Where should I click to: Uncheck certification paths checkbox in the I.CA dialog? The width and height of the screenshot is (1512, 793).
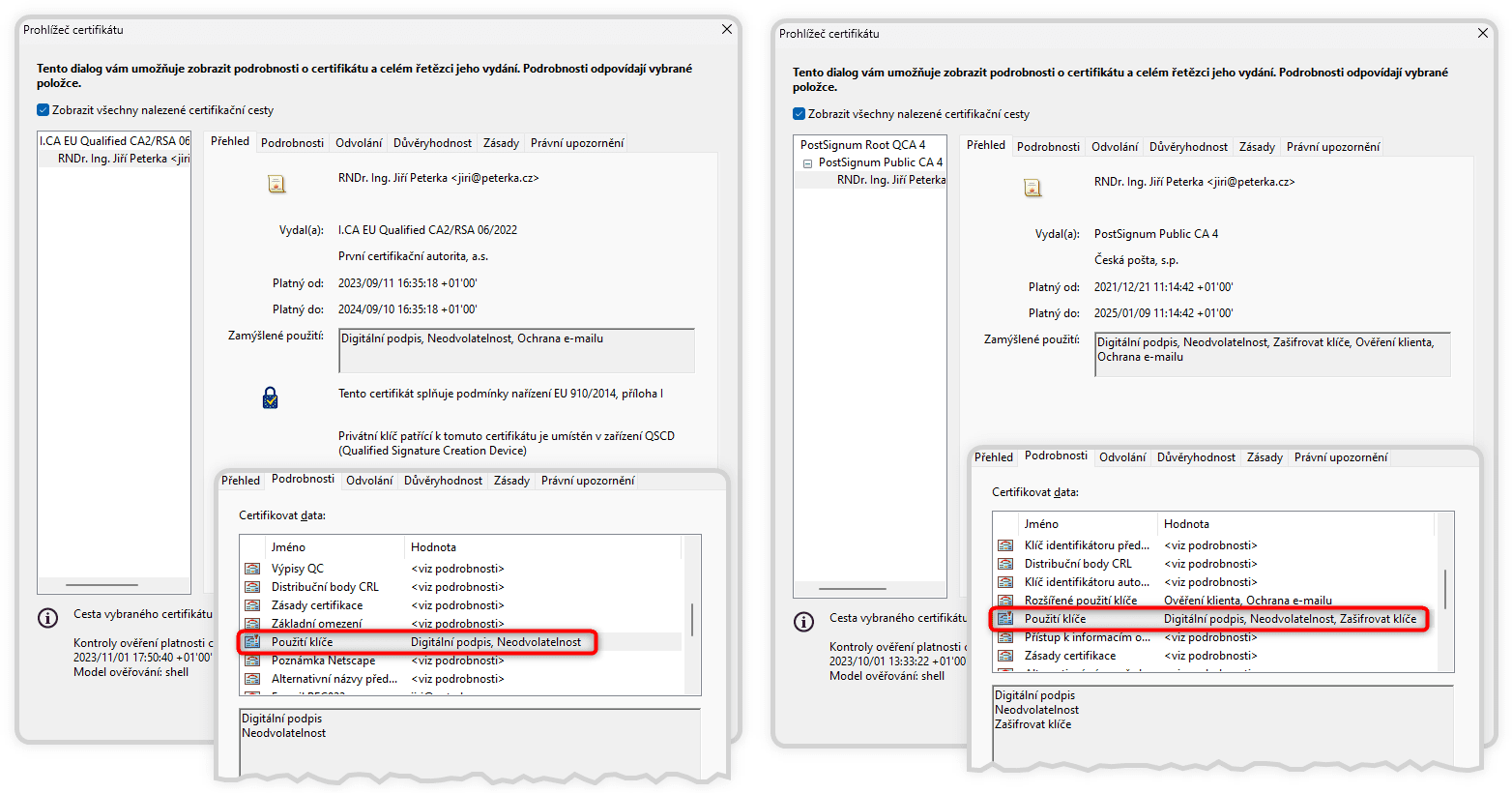[43, 110]
